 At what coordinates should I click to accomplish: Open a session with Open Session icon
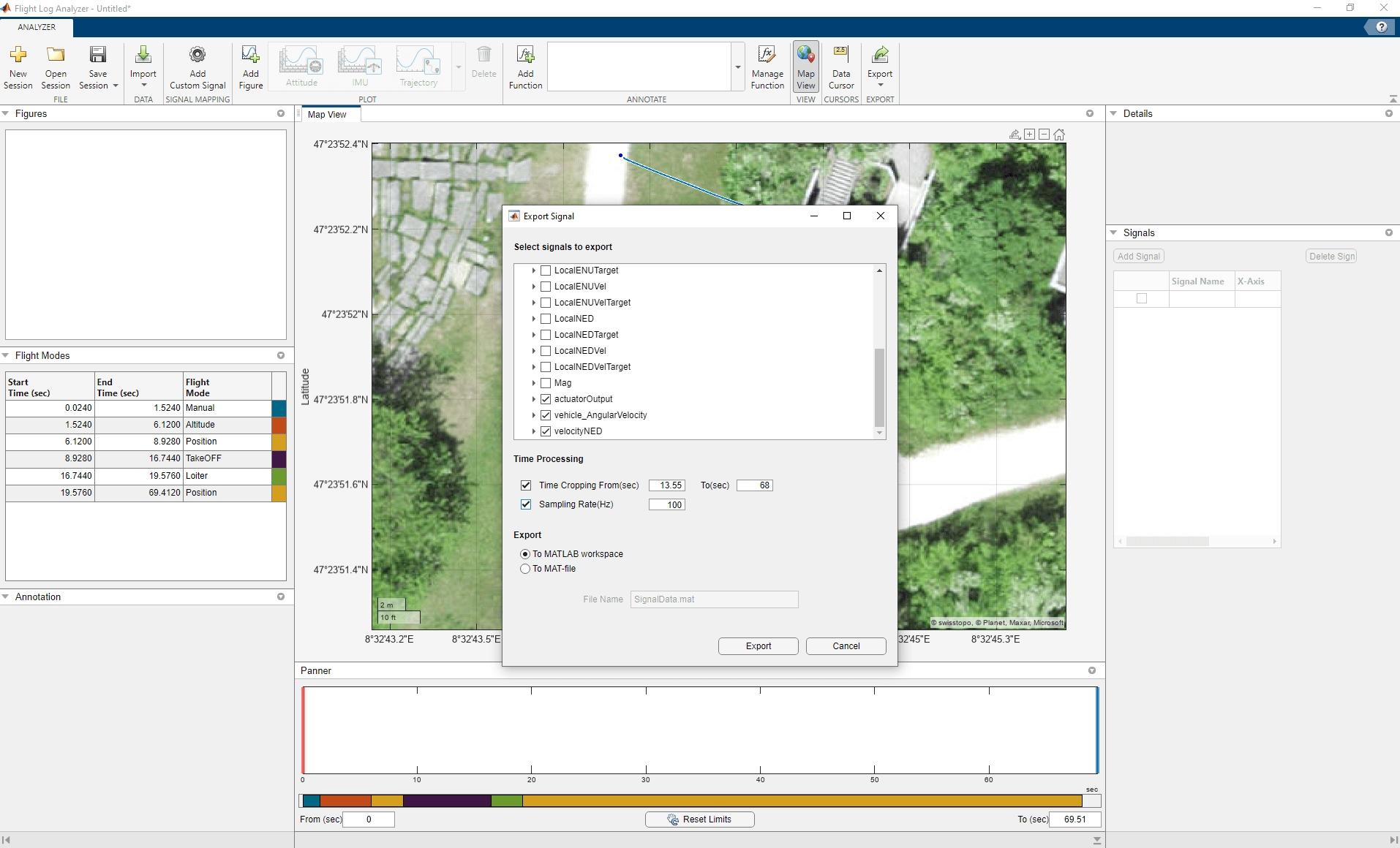(56, 56)
